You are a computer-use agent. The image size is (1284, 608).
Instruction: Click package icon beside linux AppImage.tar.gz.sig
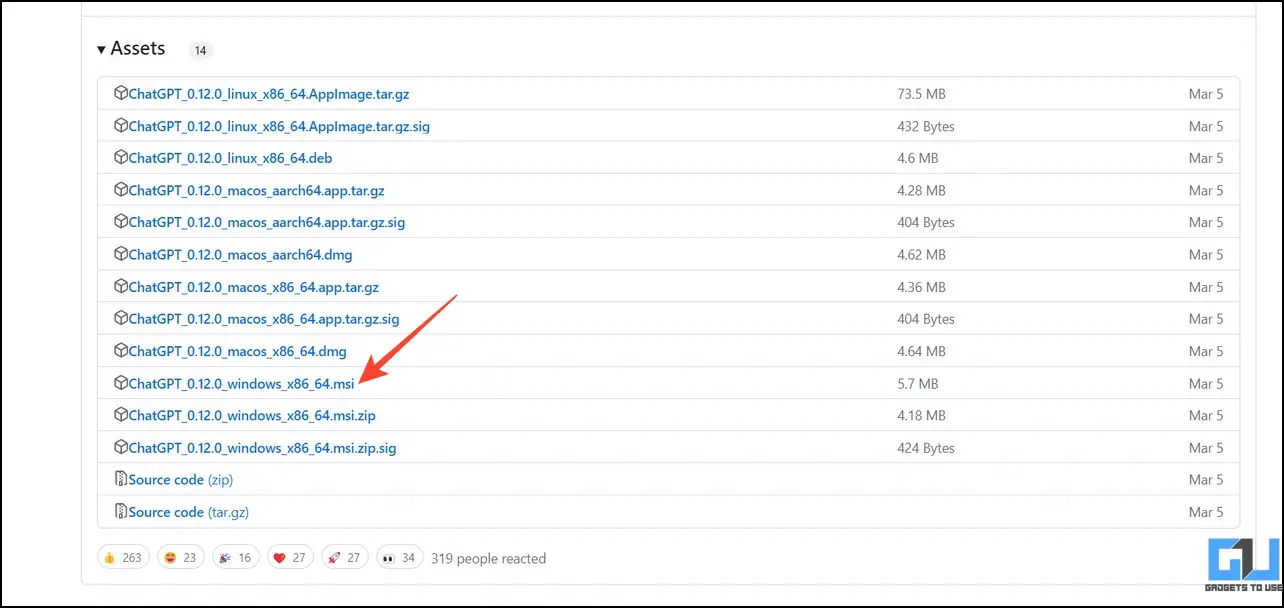coord(121,126)
